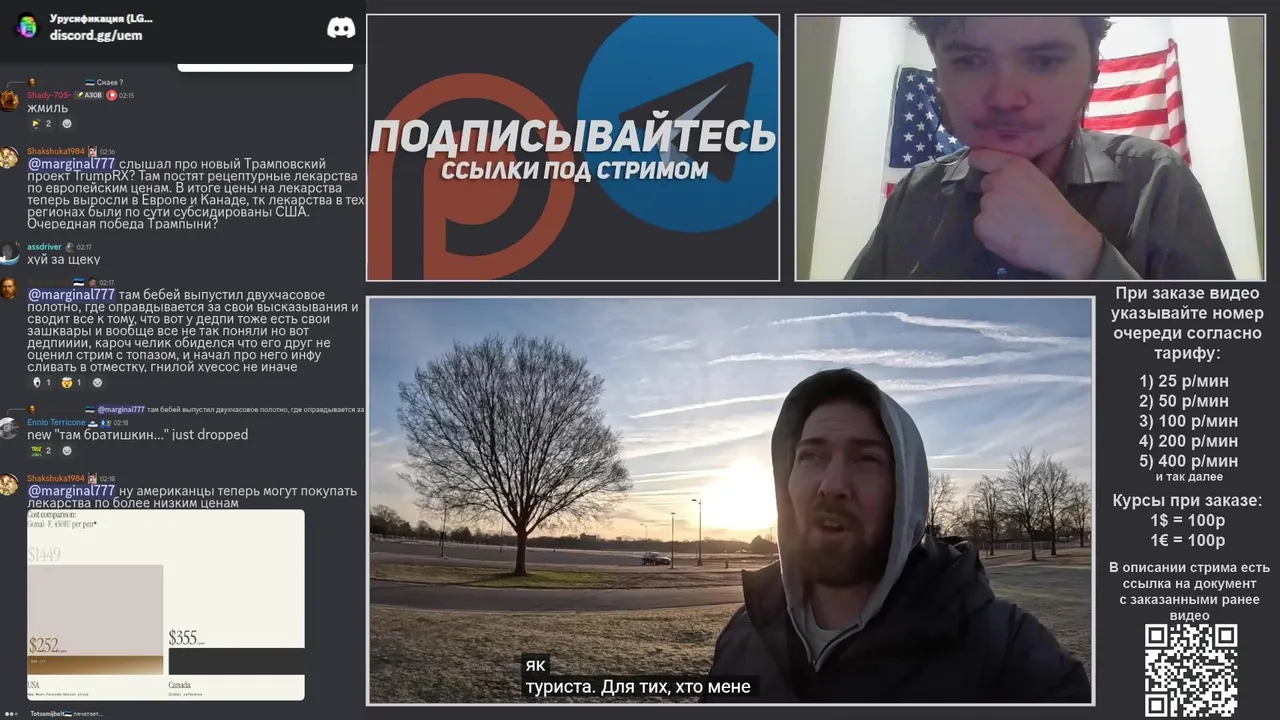Click Shakshuka1984 username at 02:16
The image size is (1280, 720).
pyautogui.click(x=56, y=152)
